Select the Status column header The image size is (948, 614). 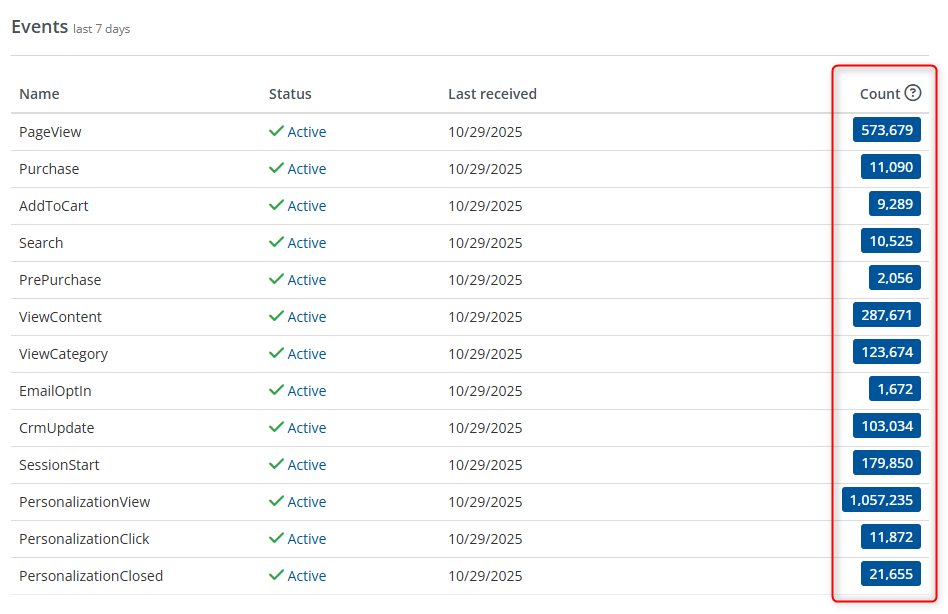[290, 94]
